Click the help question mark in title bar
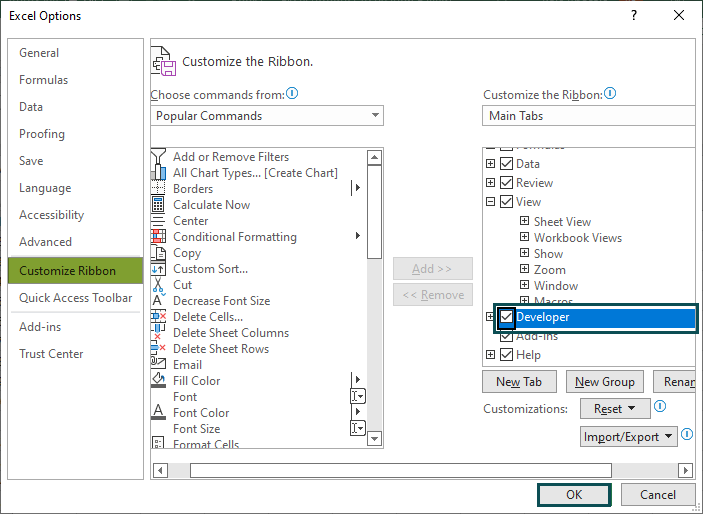Viewport: 703px width, 514px height. point(634,15)
